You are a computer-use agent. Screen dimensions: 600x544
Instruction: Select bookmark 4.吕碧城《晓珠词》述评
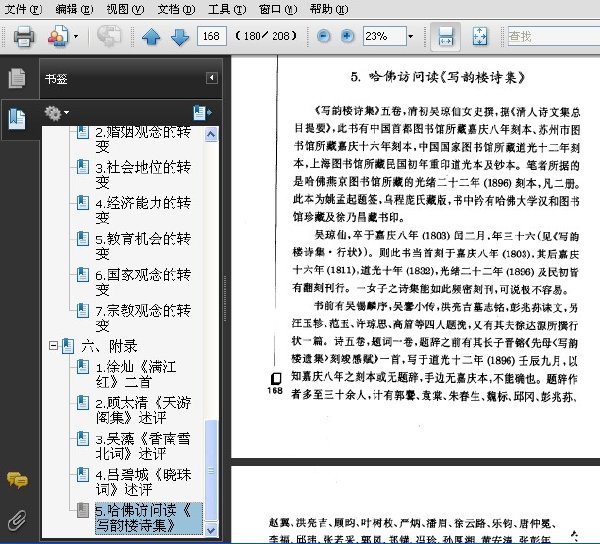[143, 482]
